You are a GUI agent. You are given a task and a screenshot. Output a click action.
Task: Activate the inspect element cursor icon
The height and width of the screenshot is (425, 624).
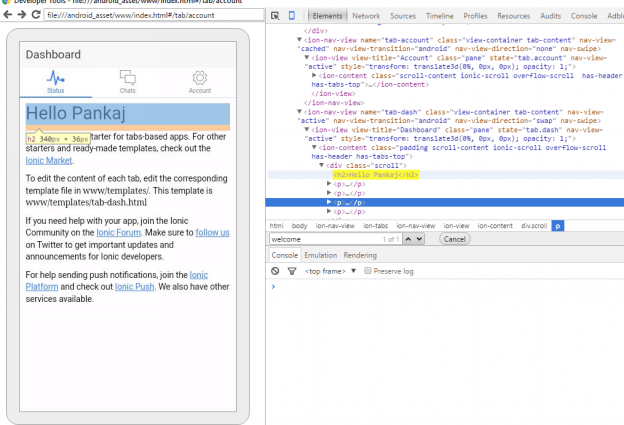(x=275, y=16)
